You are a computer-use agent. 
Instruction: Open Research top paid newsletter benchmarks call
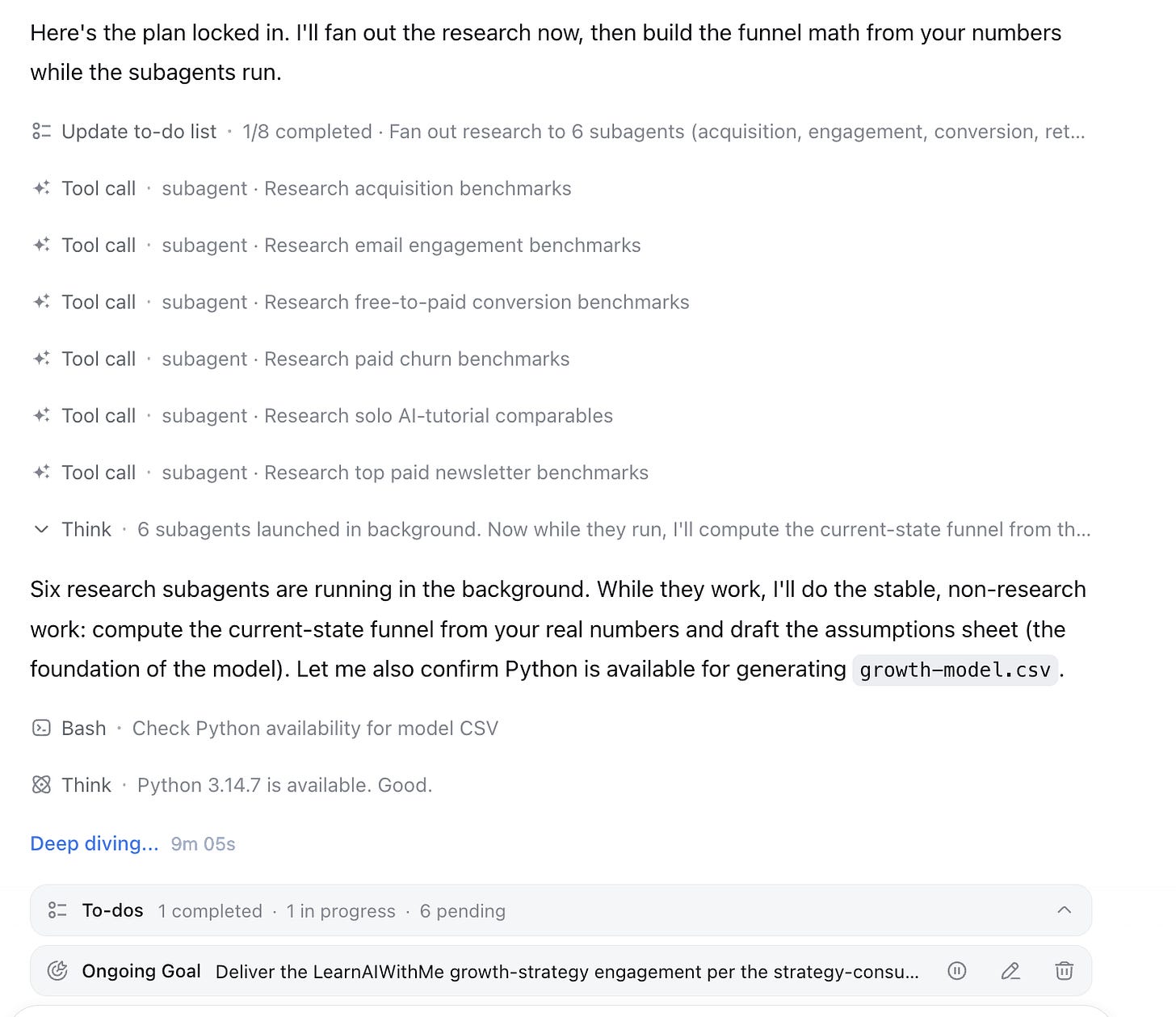point(340,473)
